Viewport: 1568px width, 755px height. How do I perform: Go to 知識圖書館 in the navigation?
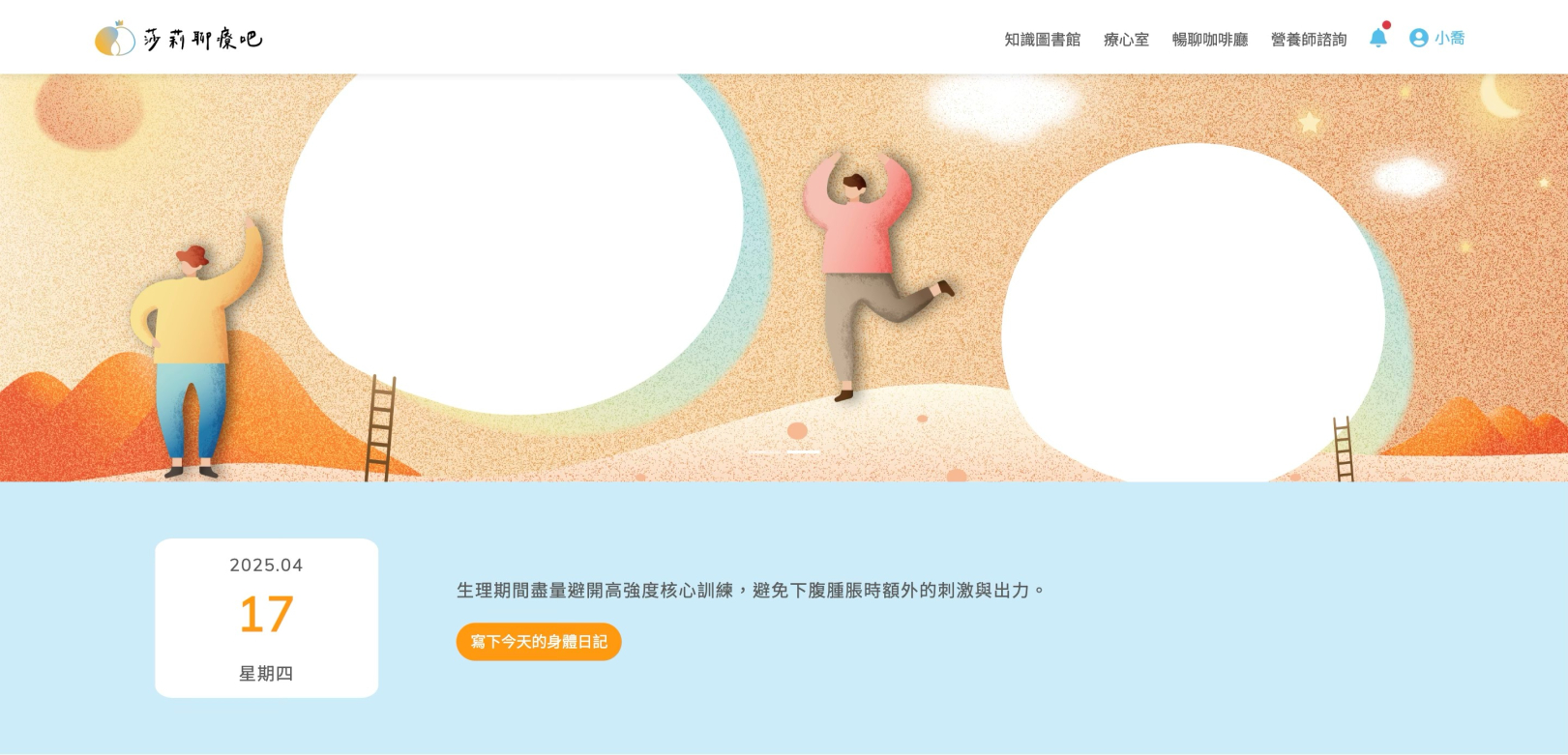(x=1042, y=40)
